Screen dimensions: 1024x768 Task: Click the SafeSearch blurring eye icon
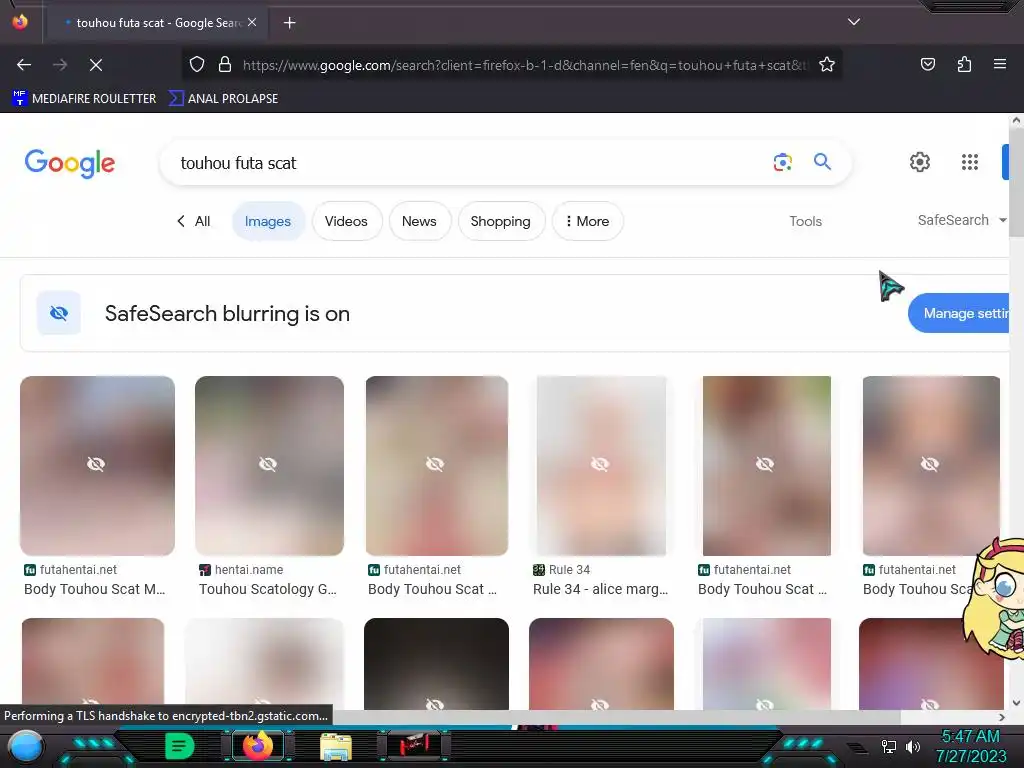point(59,313)
